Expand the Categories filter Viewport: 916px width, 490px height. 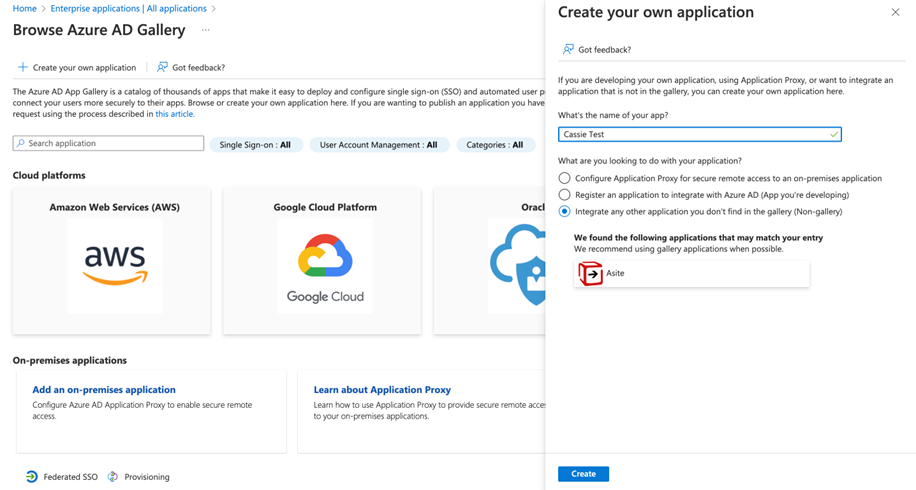coord(494,145)
